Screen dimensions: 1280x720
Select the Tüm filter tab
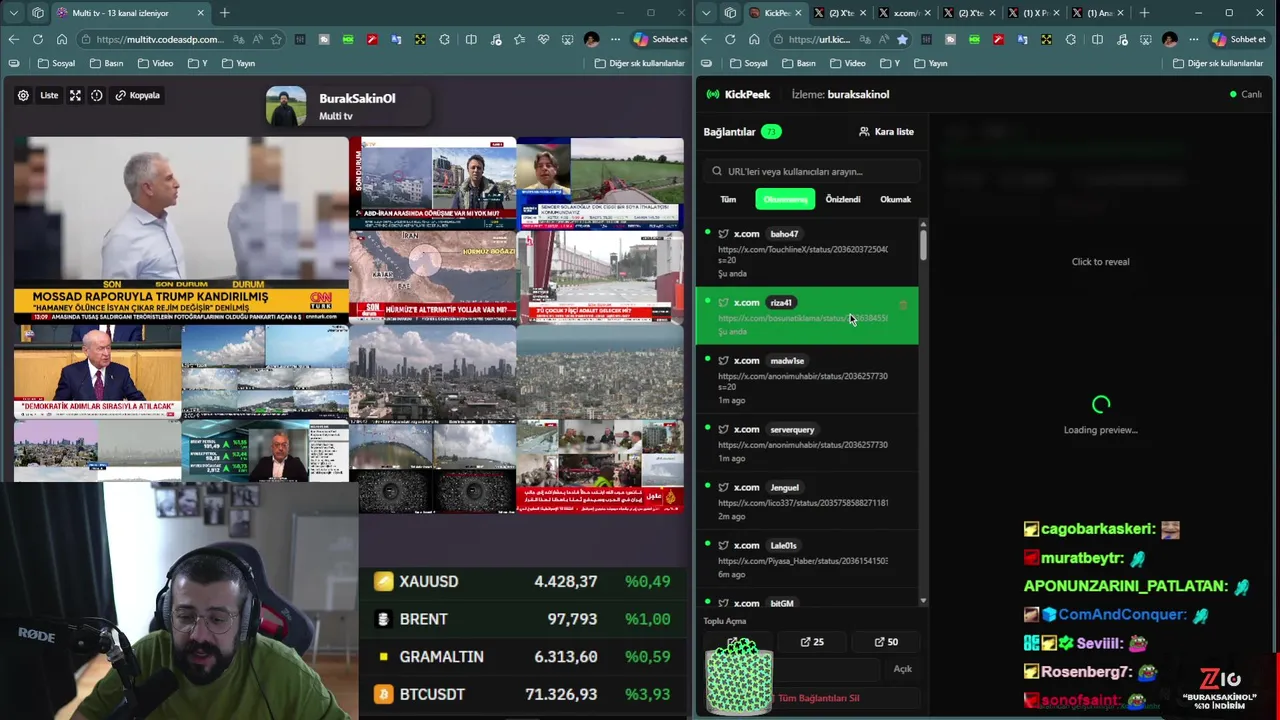pos(728,199)
